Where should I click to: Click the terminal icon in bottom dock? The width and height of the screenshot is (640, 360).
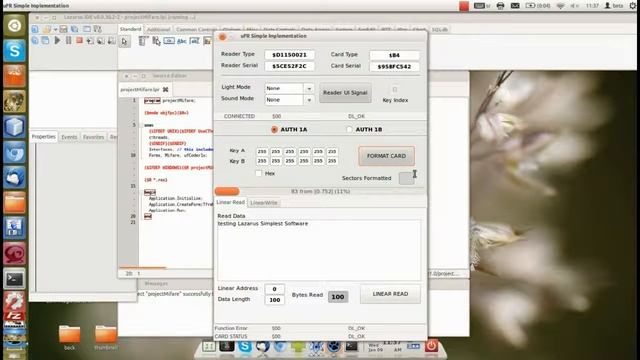(351, 347)
